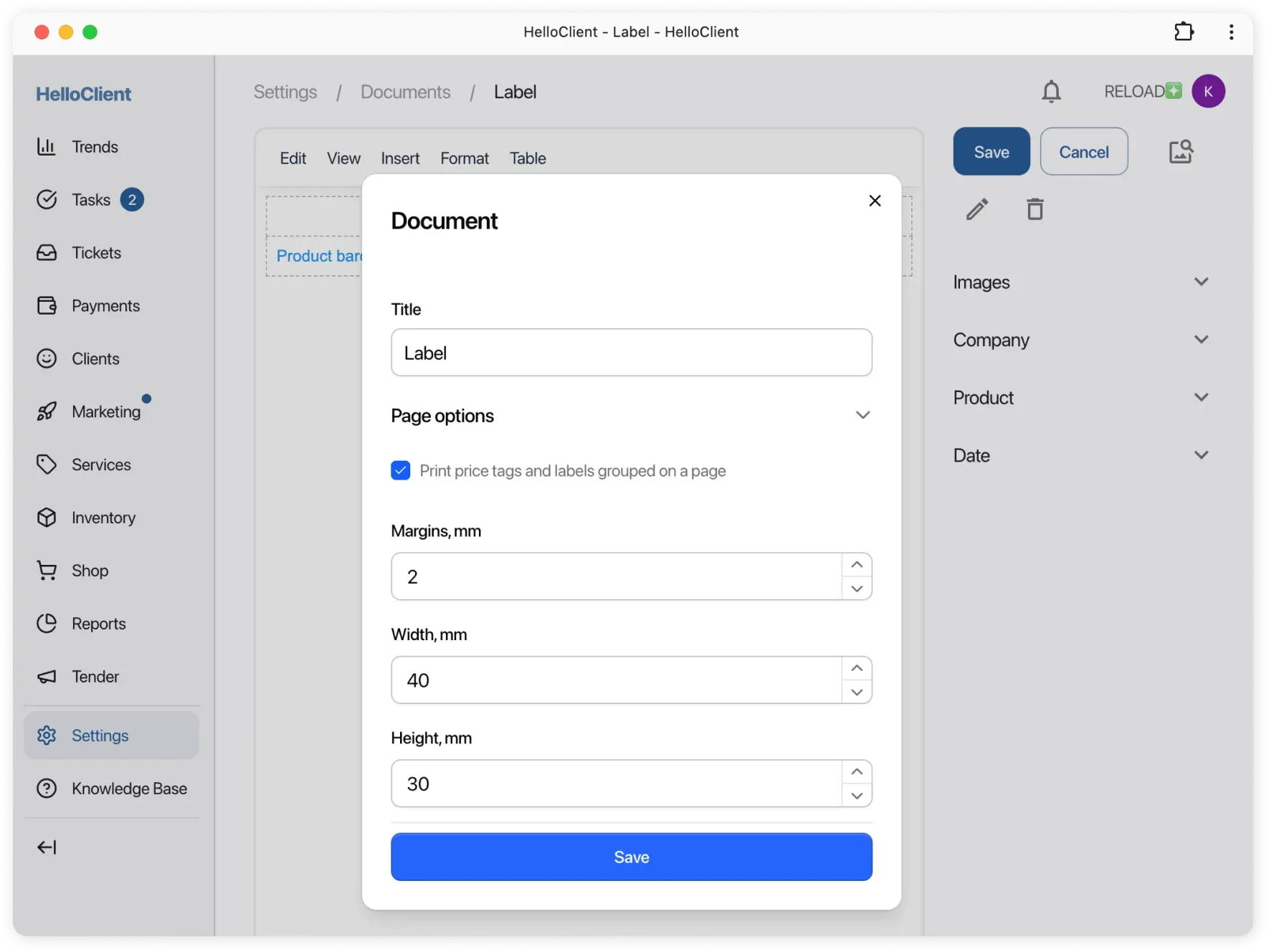Screen dimensions: 1269x952
Task: Click the pencil edit icon
Action: click(x=976, y=209)
